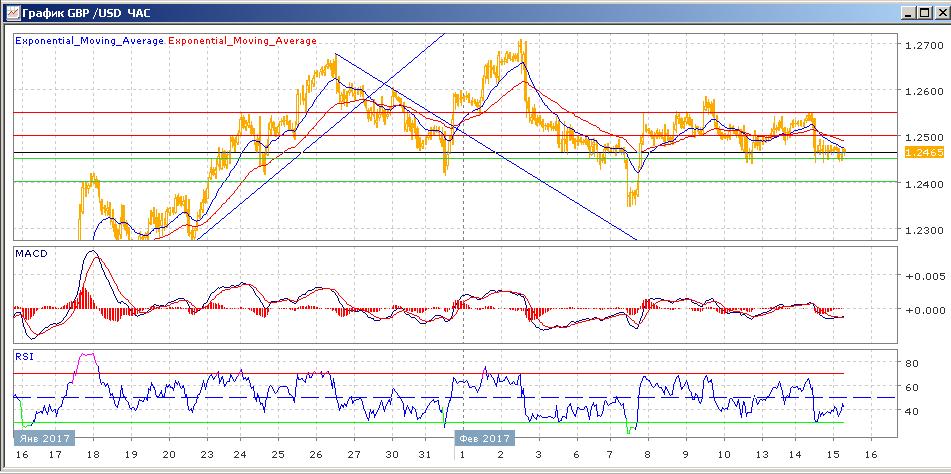Select the MACD indicator panel label
Viewport: 951px width, 474px height.
click(x=31, y=255)
